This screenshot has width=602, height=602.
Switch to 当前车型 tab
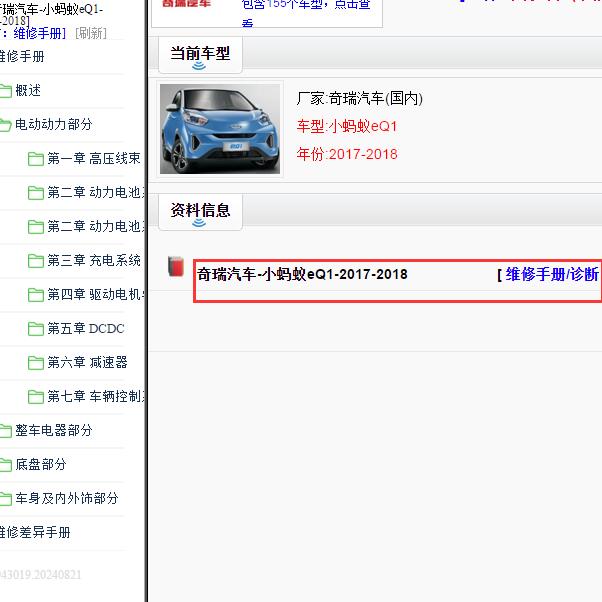(200, 55)
